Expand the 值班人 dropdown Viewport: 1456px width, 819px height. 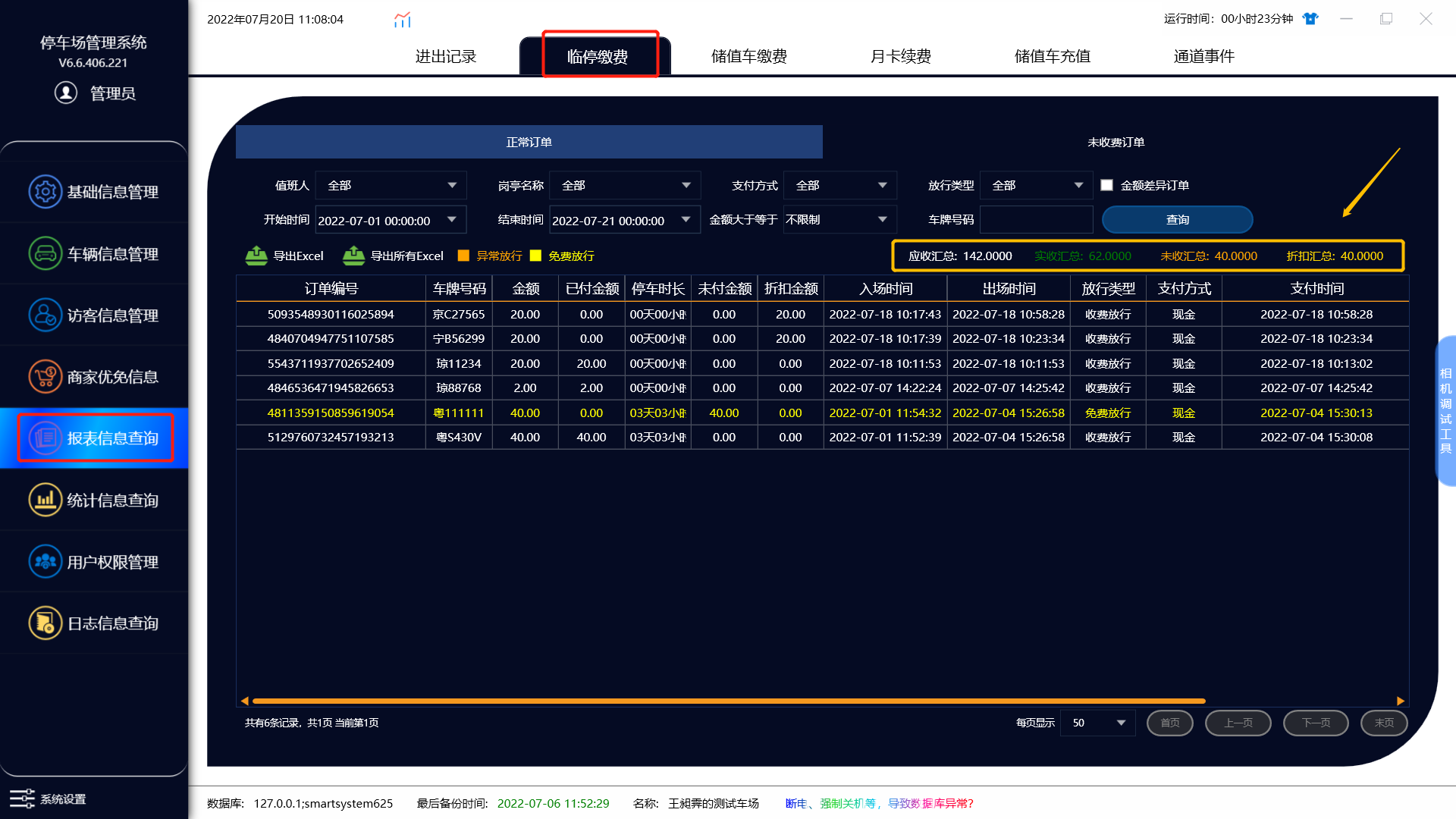pyautogui.click(x=391, y=185)
